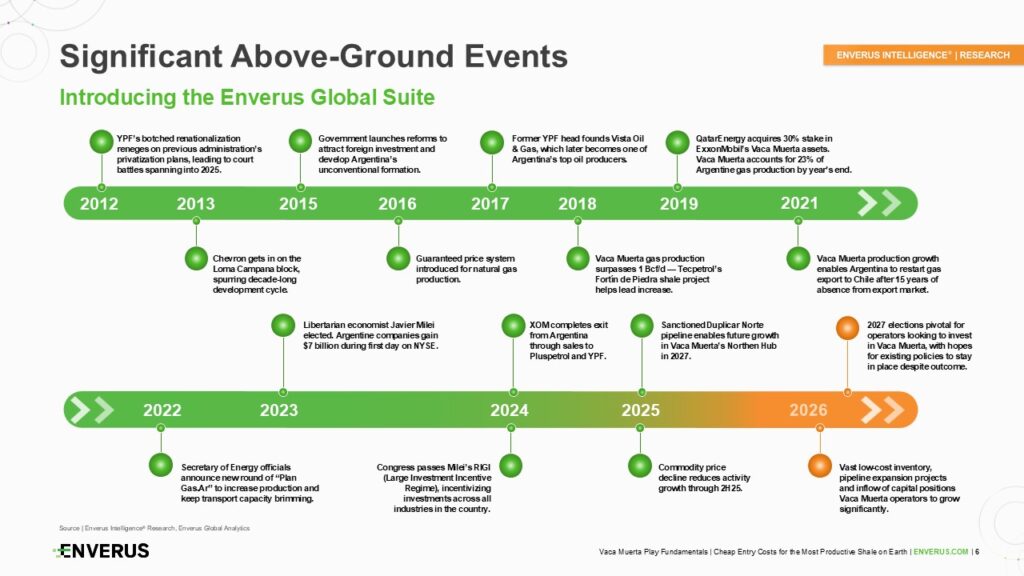Click the green marker for XOM completes exit
The width and height of the screenshot is (1024, 576).
coord(513,325)
